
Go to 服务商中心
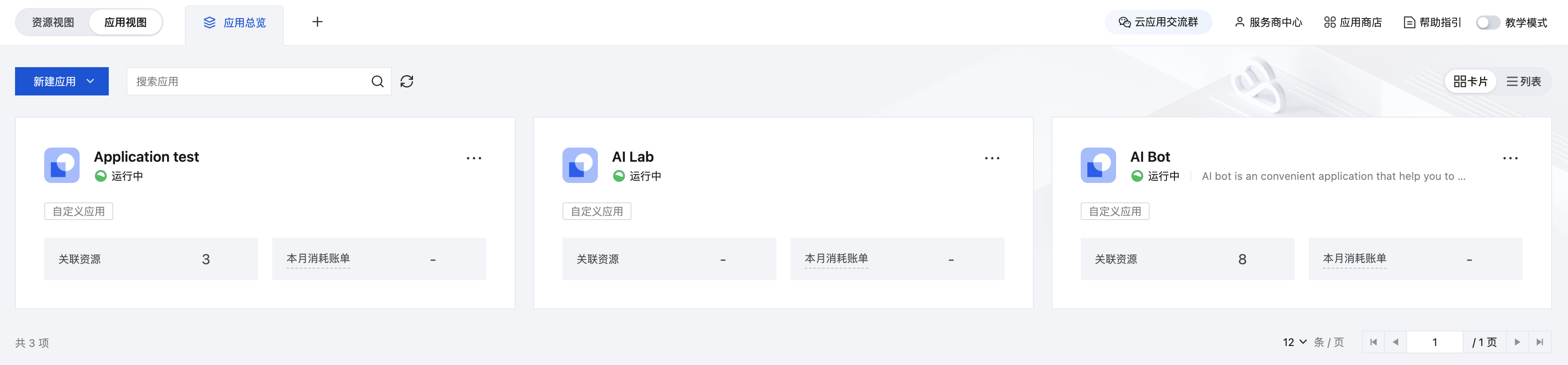[x=1268, y=23]
